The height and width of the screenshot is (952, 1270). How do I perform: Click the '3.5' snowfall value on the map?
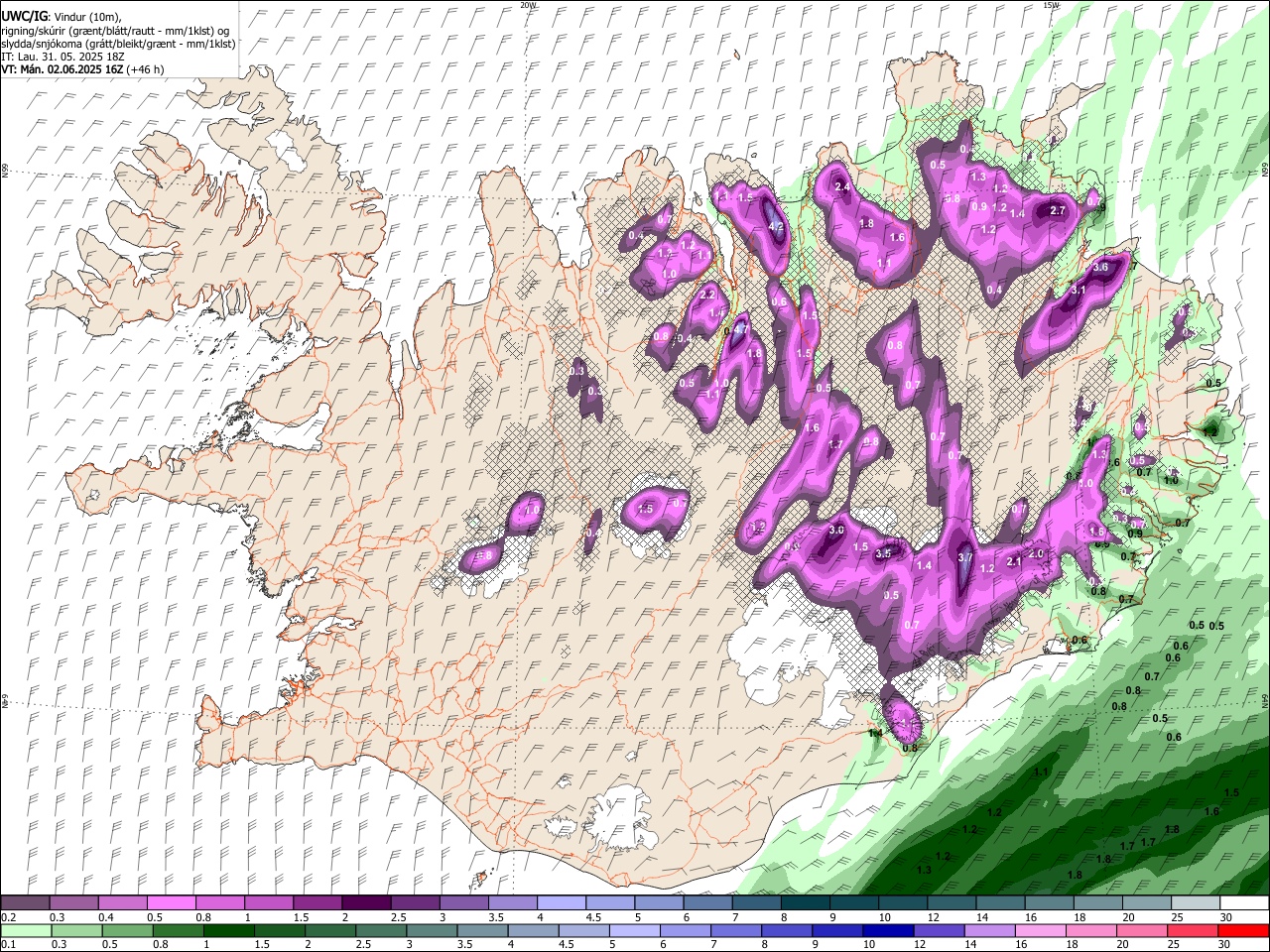[x=883, y=553]
